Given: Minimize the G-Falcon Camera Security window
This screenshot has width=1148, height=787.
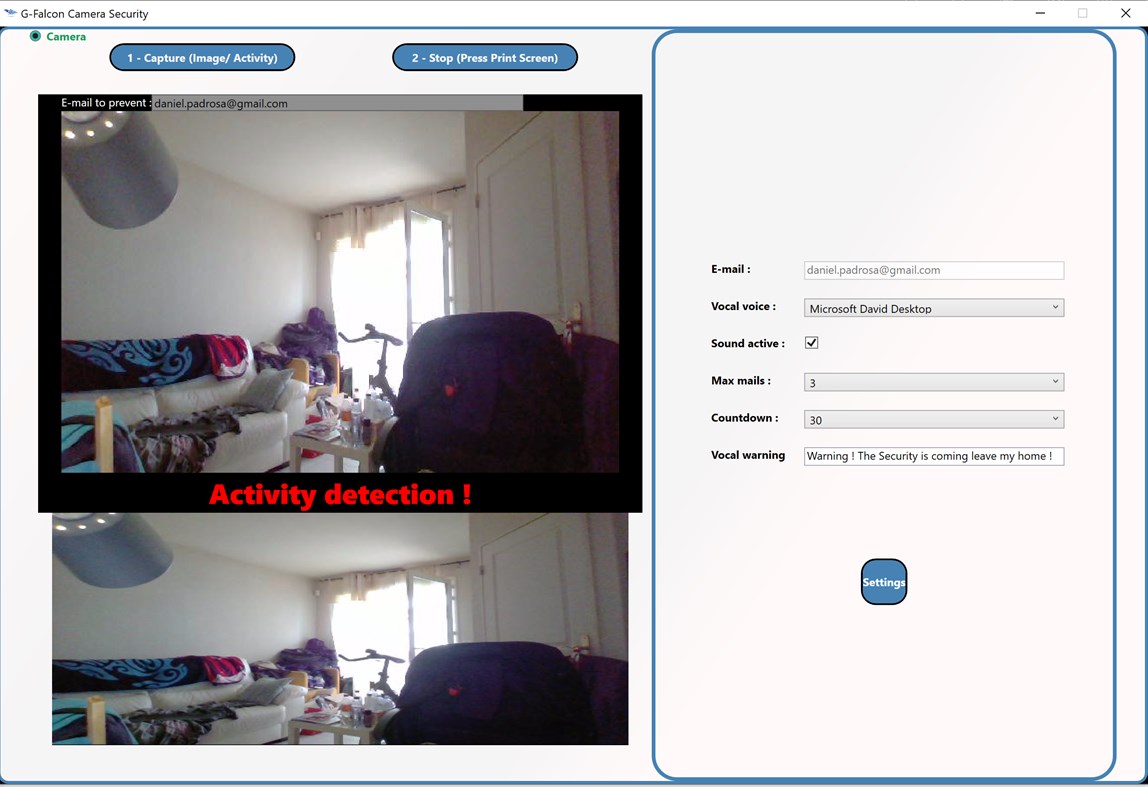Looking at the screenshot, I should point(1040,13).
